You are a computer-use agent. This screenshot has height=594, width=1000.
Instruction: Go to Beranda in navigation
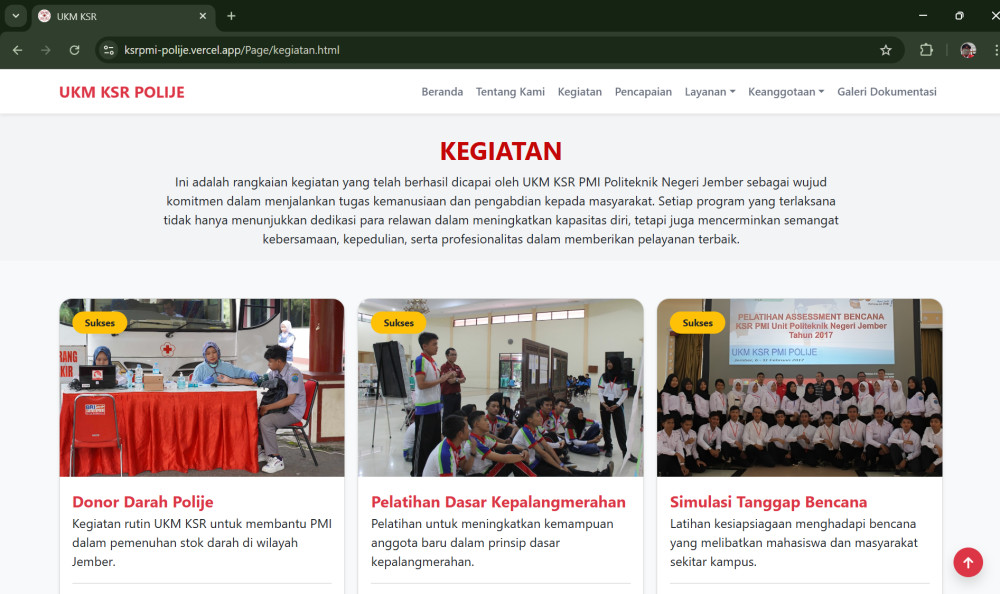pos(442,92)
